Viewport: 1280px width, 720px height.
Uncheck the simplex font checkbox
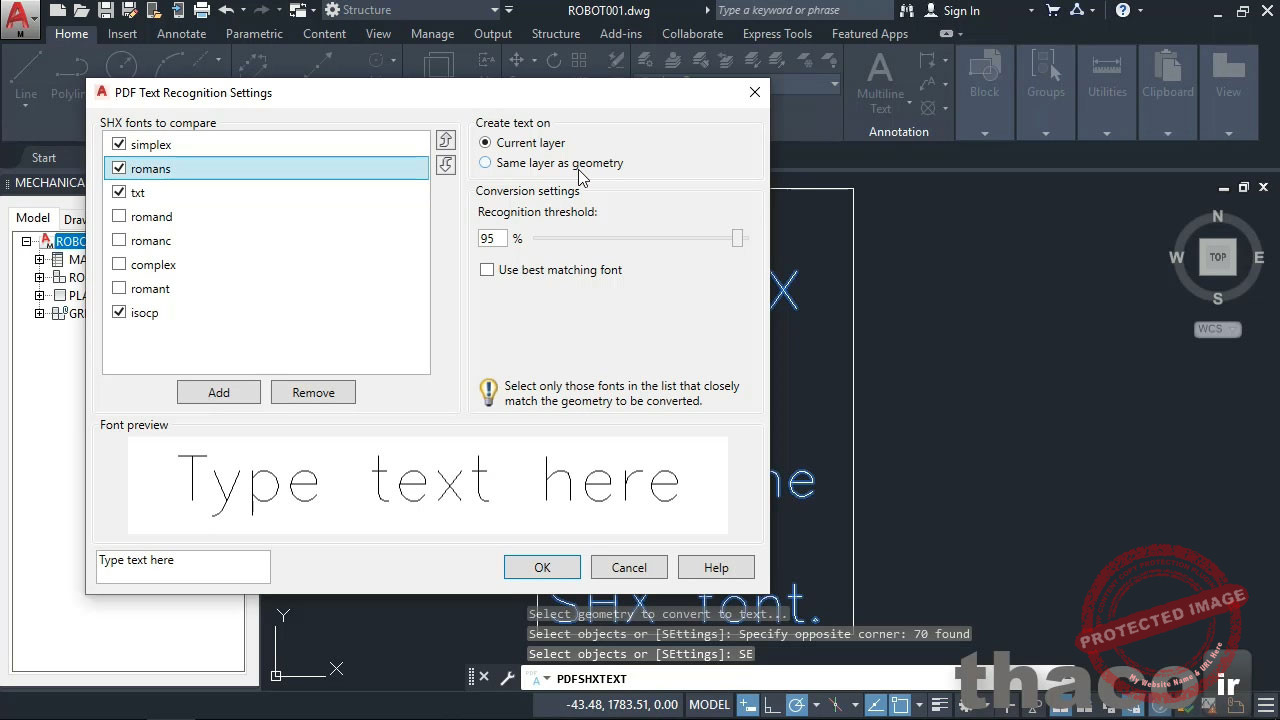pos(119,144)
